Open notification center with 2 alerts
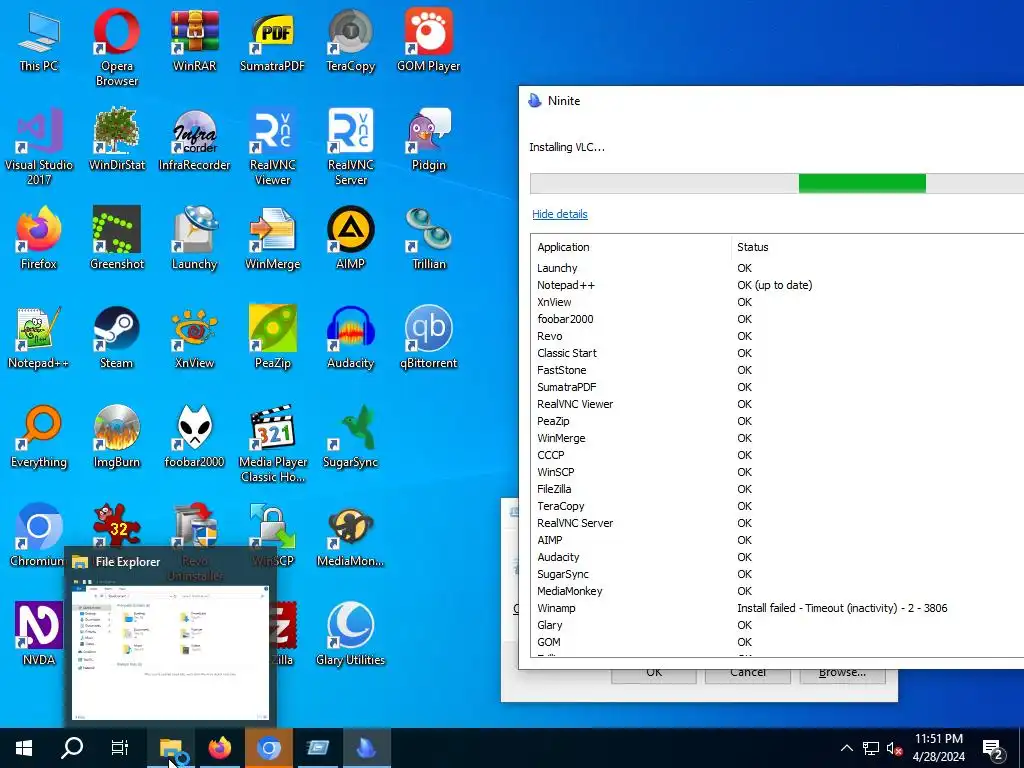Image resolution: width=1024 pixels, height=768 pixels. tap(993, 749)
